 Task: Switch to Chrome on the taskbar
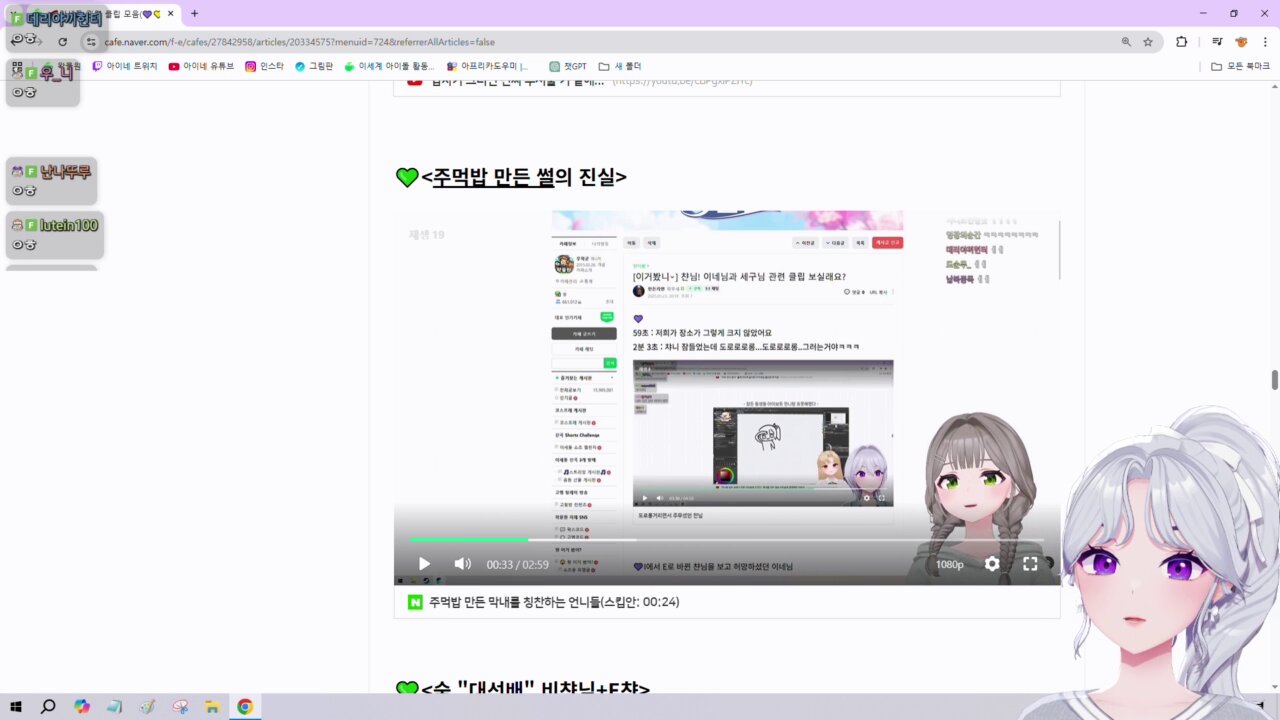click(245, 706)
